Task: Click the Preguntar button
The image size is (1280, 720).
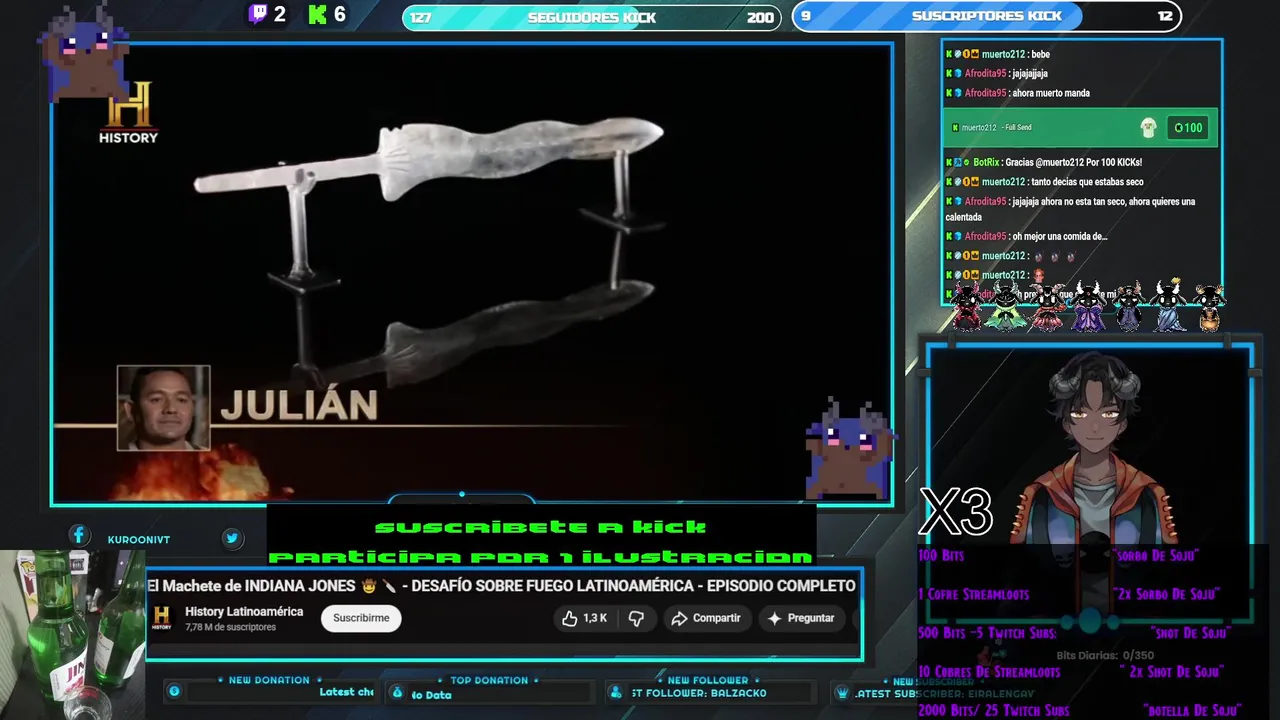Action: 800,618
